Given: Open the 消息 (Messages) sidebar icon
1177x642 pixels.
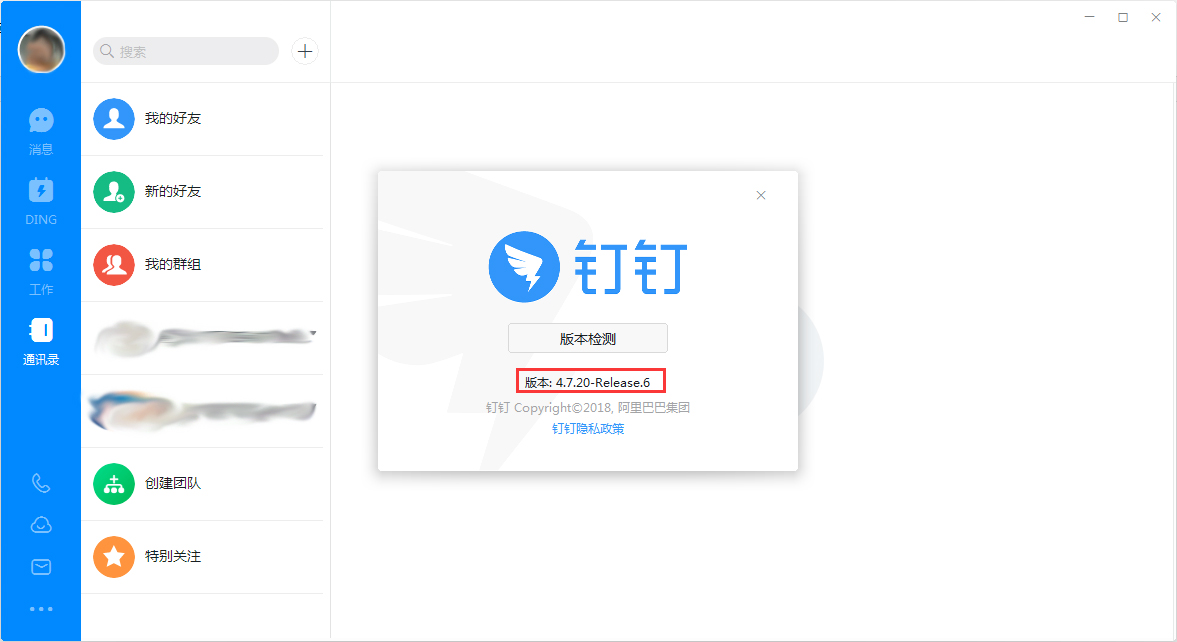Looking at the screenshot, I should pyautogui.click(x=40, y=130).
